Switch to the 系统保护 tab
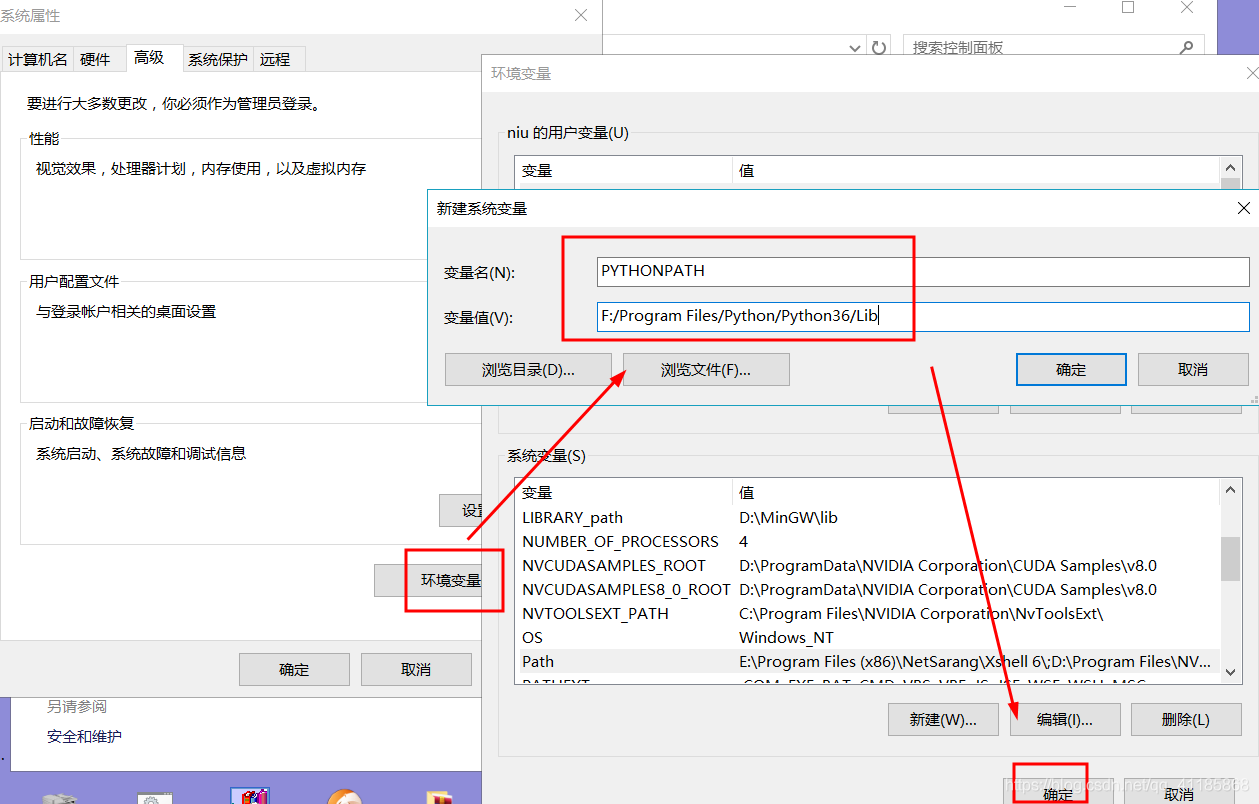 218,59
